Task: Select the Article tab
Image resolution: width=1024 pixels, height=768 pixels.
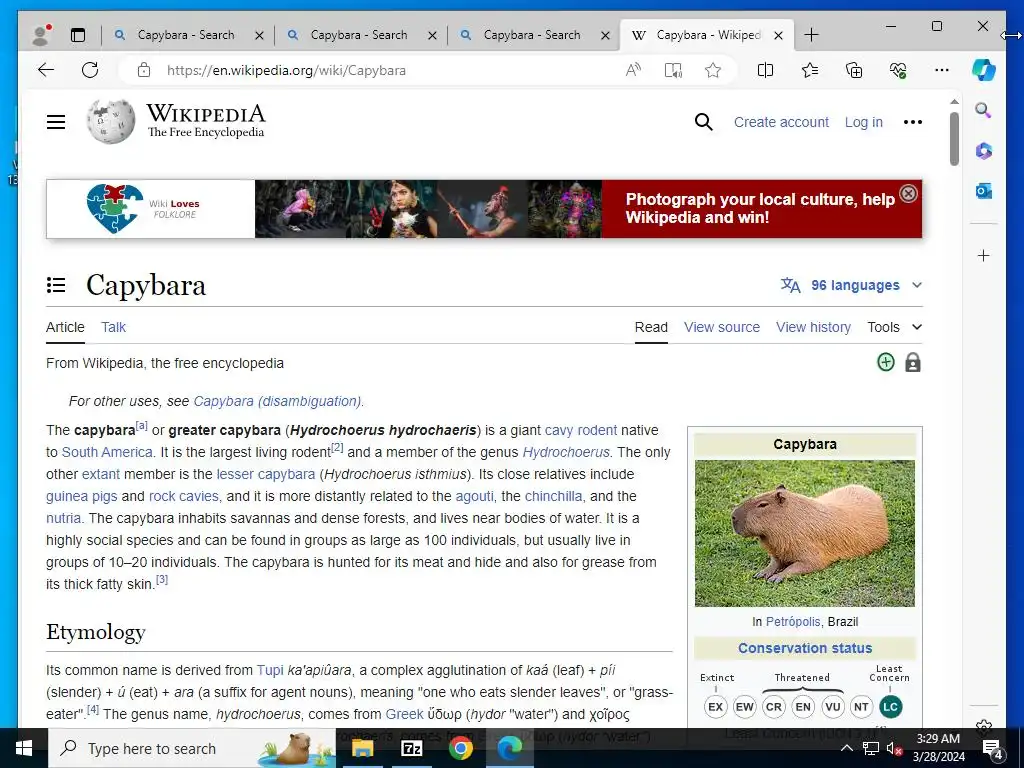Action: pyautogui.click(x=65, y=327)
